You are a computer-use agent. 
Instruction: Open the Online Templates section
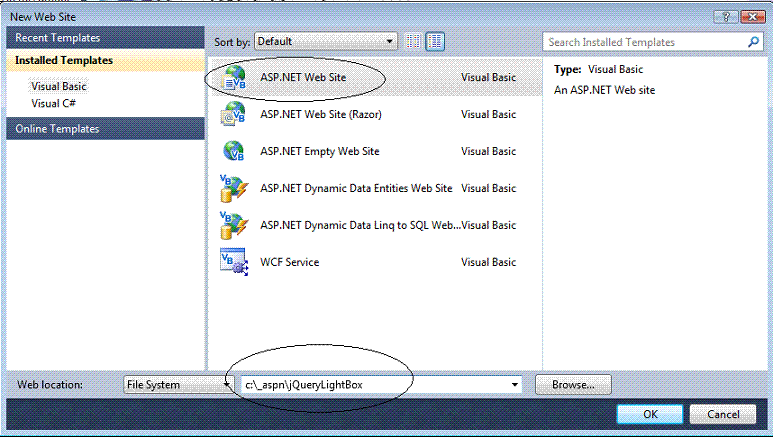(x=105, y=129)
